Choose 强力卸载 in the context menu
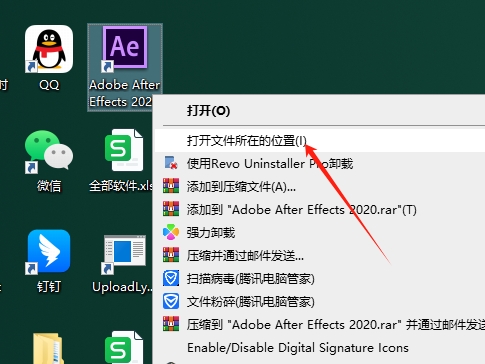This screenshot has height=364, width=485. (320, 233)
